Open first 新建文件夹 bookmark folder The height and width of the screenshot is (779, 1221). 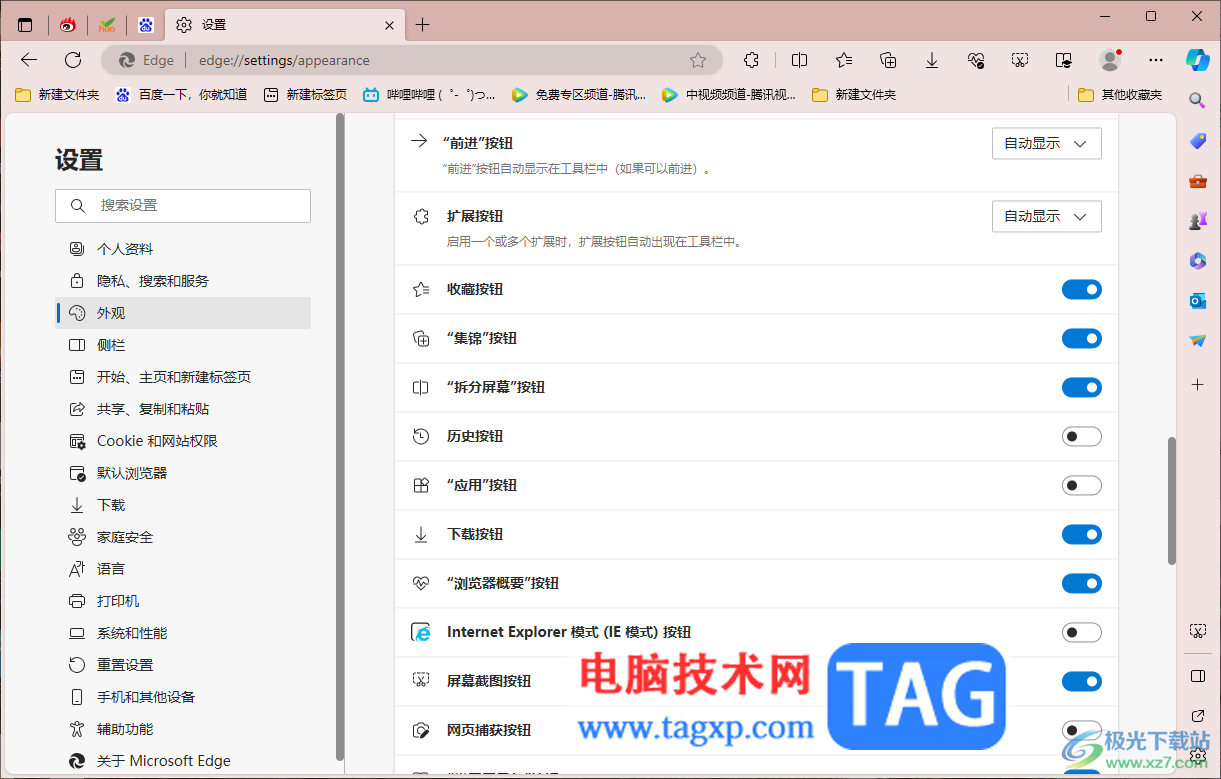pos(57,95)
